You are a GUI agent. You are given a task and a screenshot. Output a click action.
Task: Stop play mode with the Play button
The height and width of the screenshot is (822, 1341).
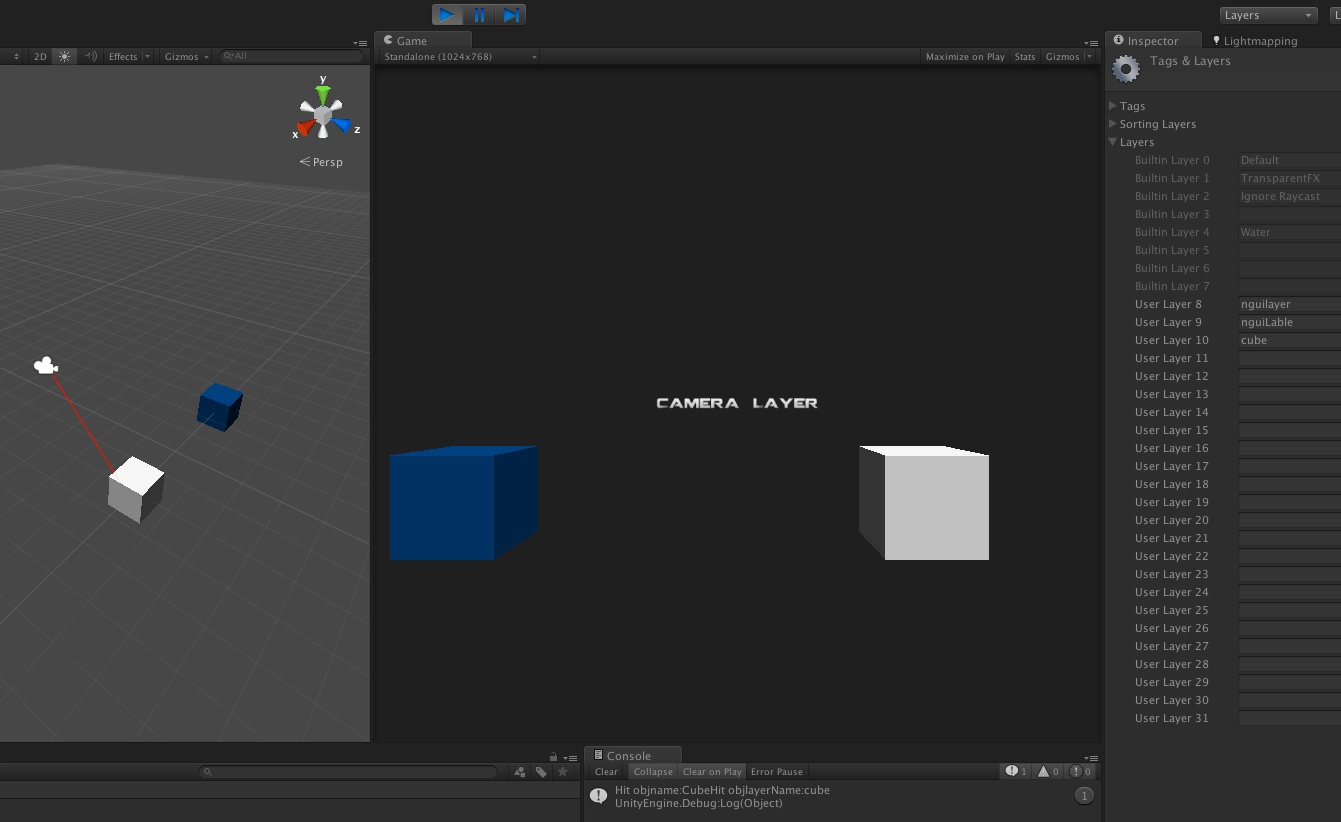[x=447, y=14]
